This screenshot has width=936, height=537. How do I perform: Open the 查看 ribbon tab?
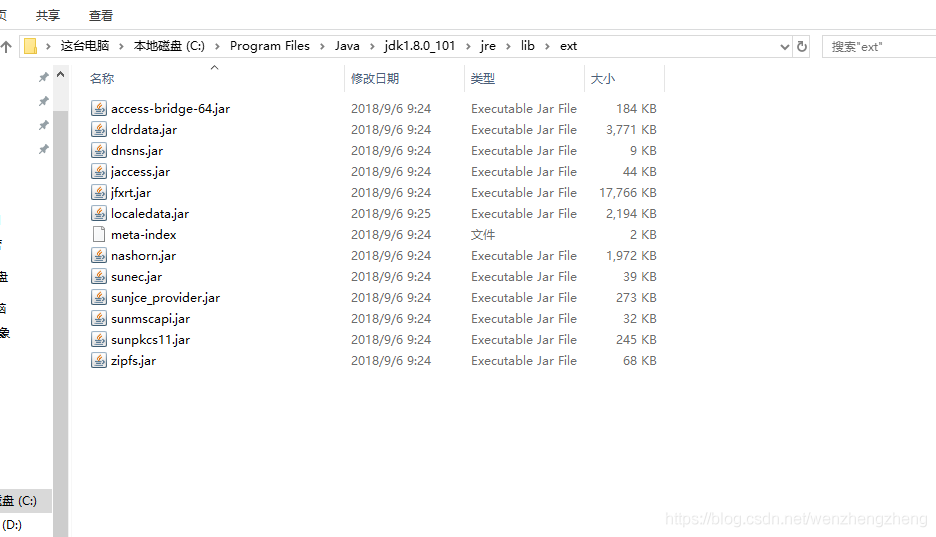[101, 16]
